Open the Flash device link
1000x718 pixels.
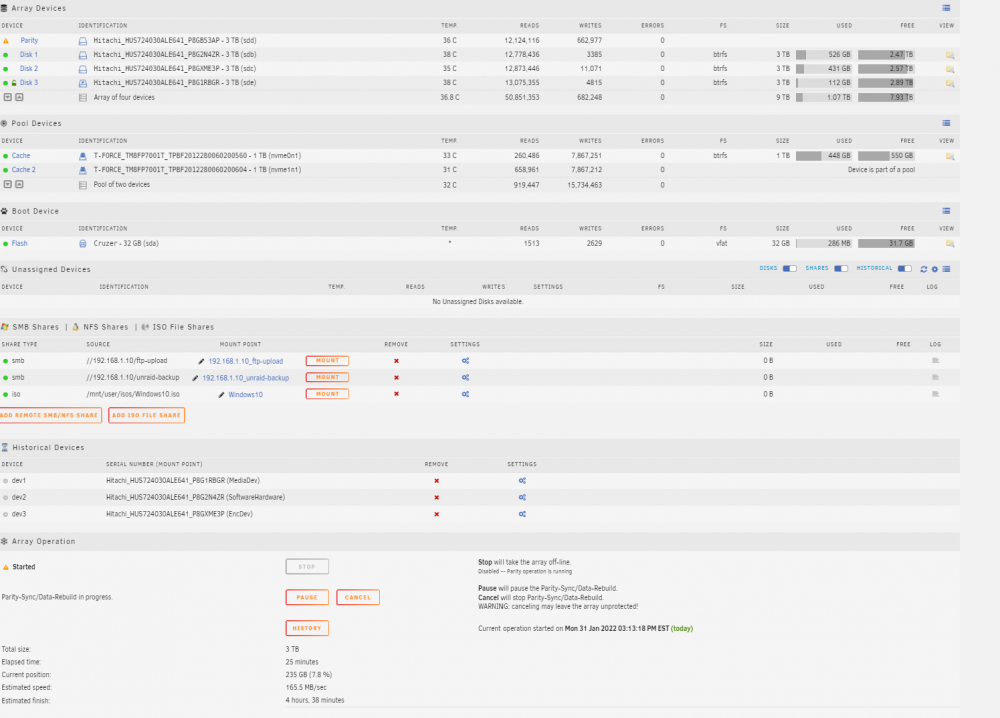click(x=20, y=244)
